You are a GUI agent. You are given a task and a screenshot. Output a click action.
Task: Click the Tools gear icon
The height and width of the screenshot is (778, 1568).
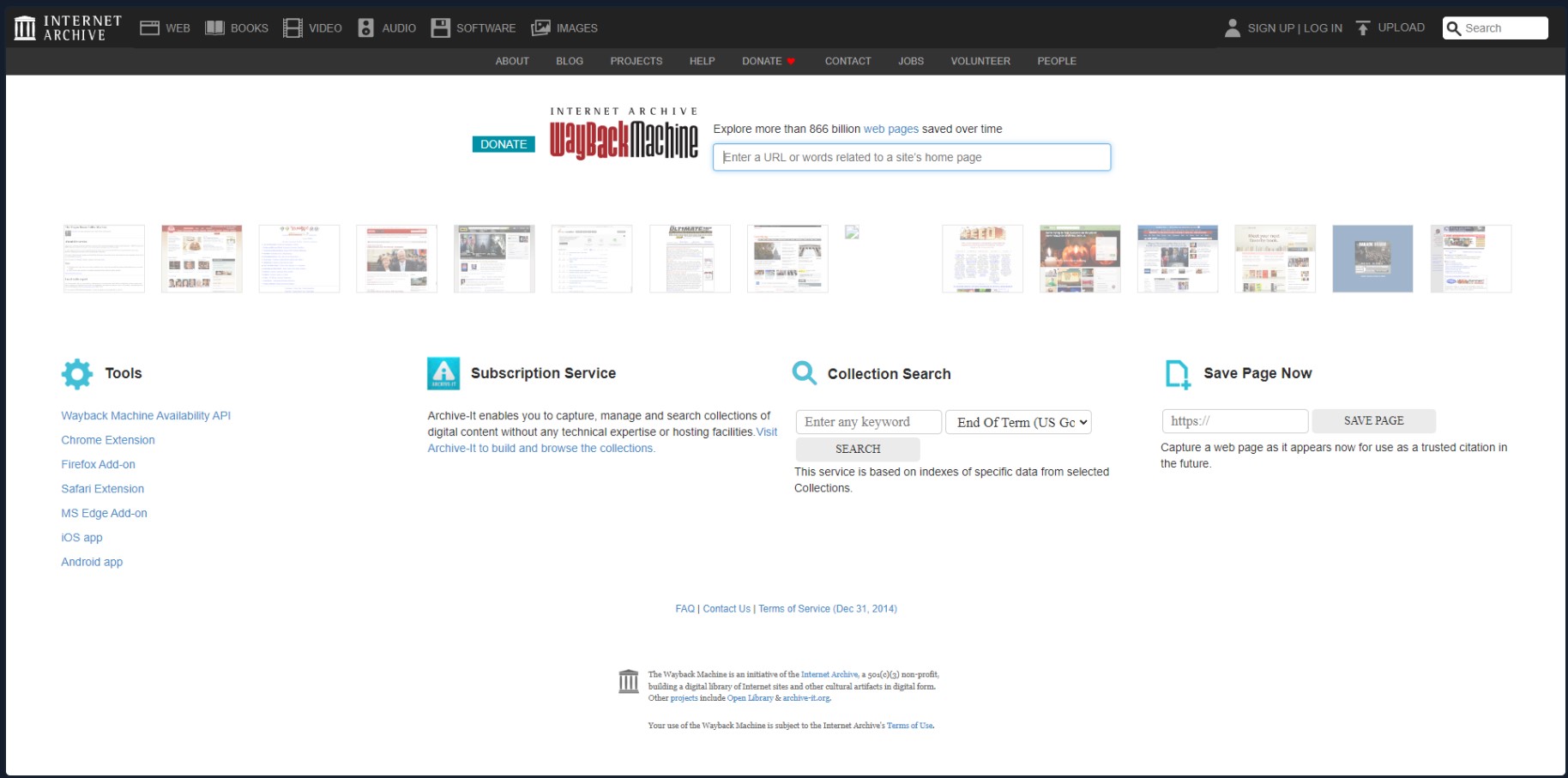click(77, 374)
